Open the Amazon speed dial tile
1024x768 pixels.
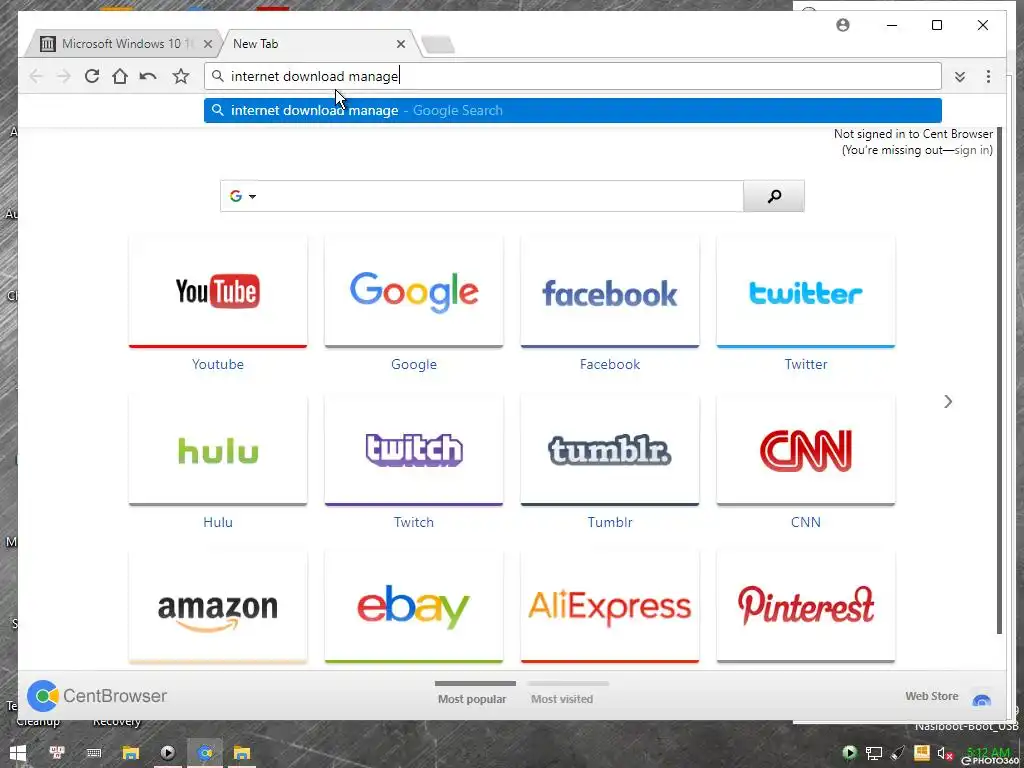click(x=218, y=607)
